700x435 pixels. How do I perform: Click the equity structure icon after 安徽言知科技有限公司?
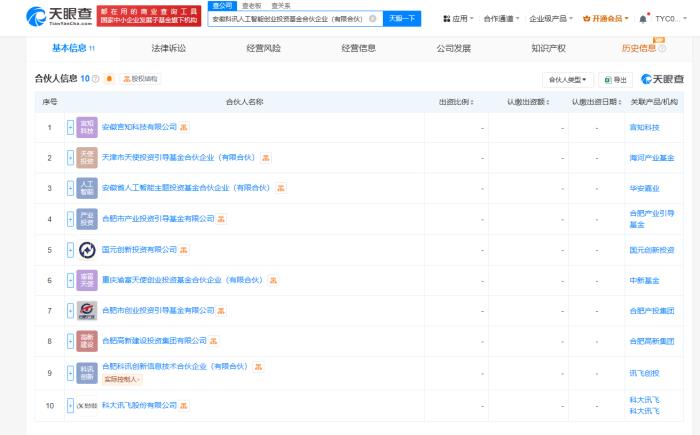click(x=183, y=127)
